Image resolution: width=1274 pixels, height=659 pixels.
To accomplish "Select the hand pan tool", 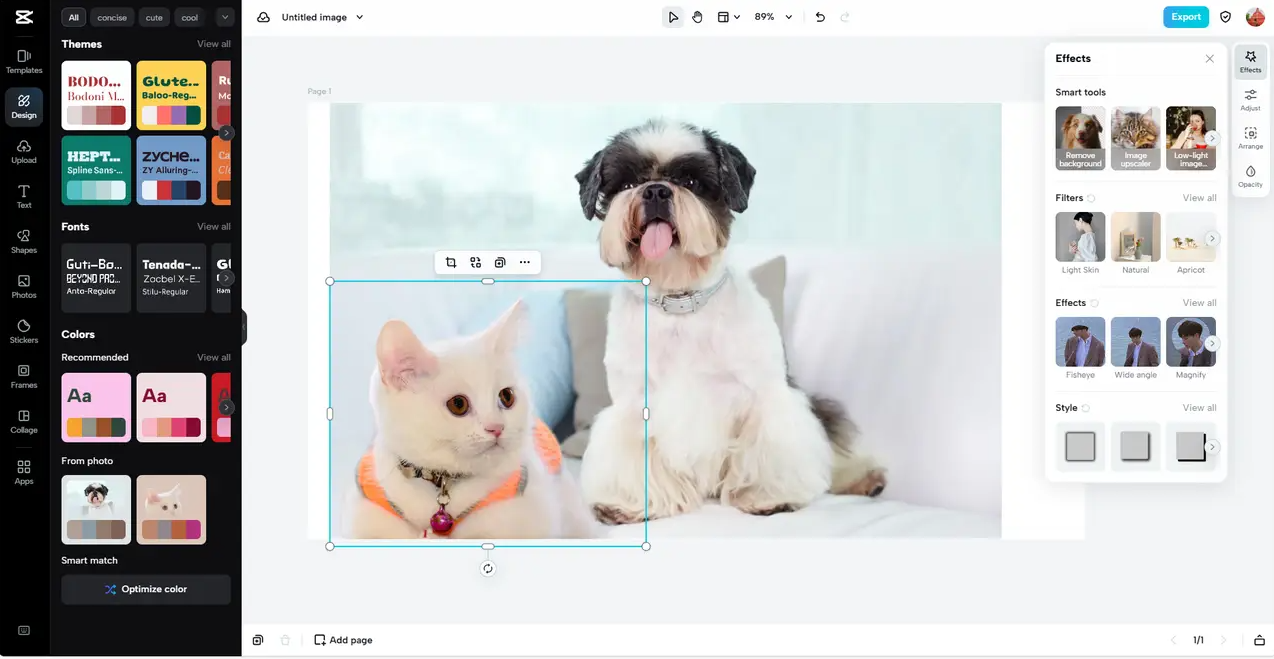I will 698,17.
